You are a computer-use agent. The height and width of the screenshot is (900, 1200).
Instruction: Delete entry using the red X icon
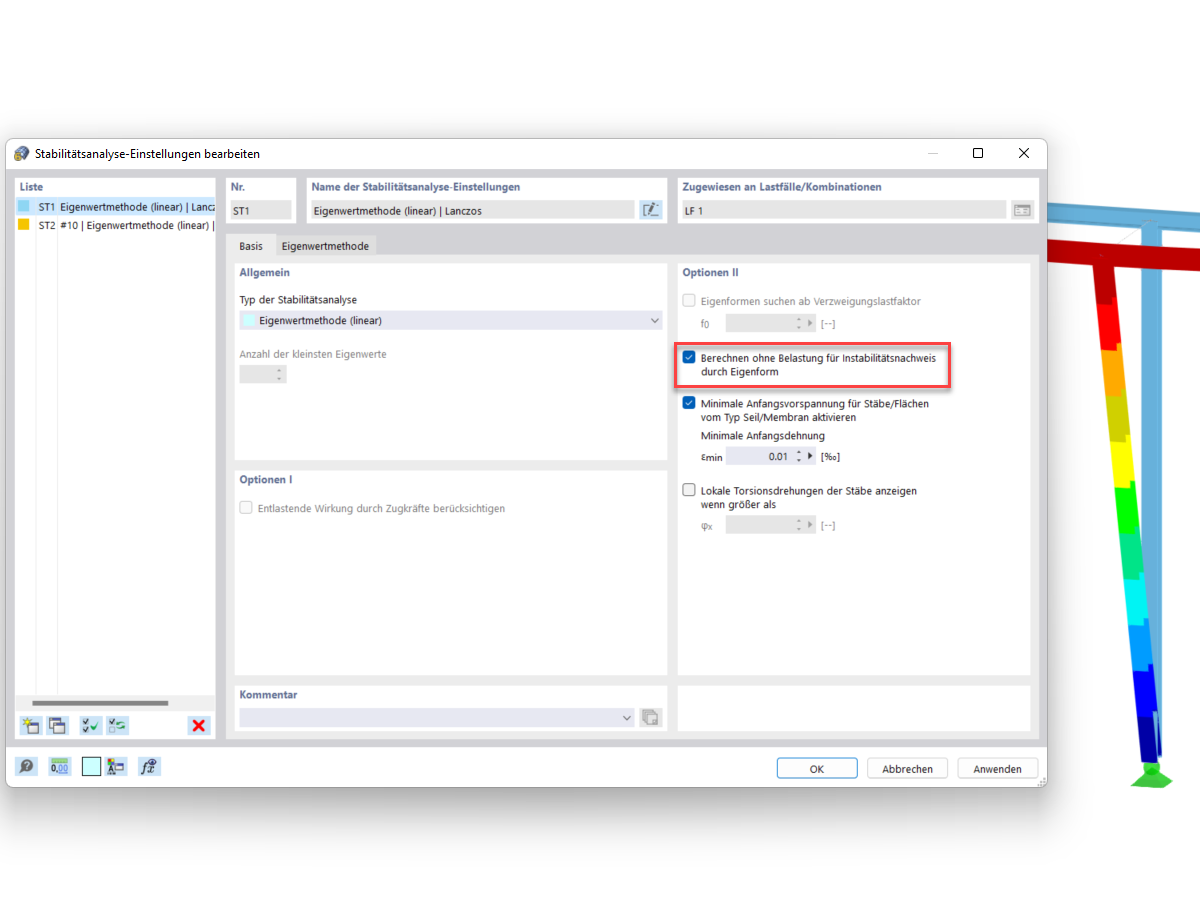[x=198, y=725]
